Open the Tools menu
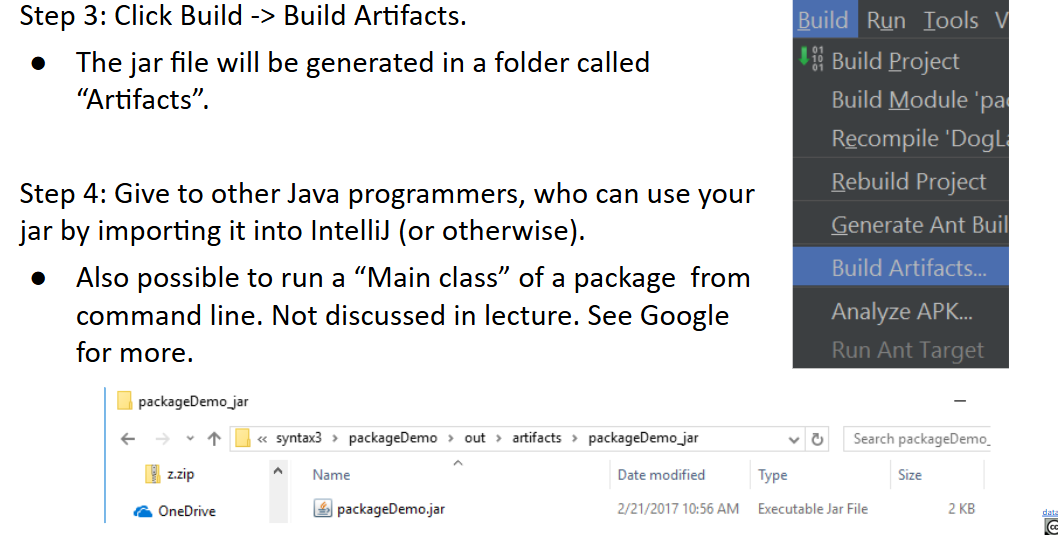This screenshot has width=1058, height=535. coord(951,21)
